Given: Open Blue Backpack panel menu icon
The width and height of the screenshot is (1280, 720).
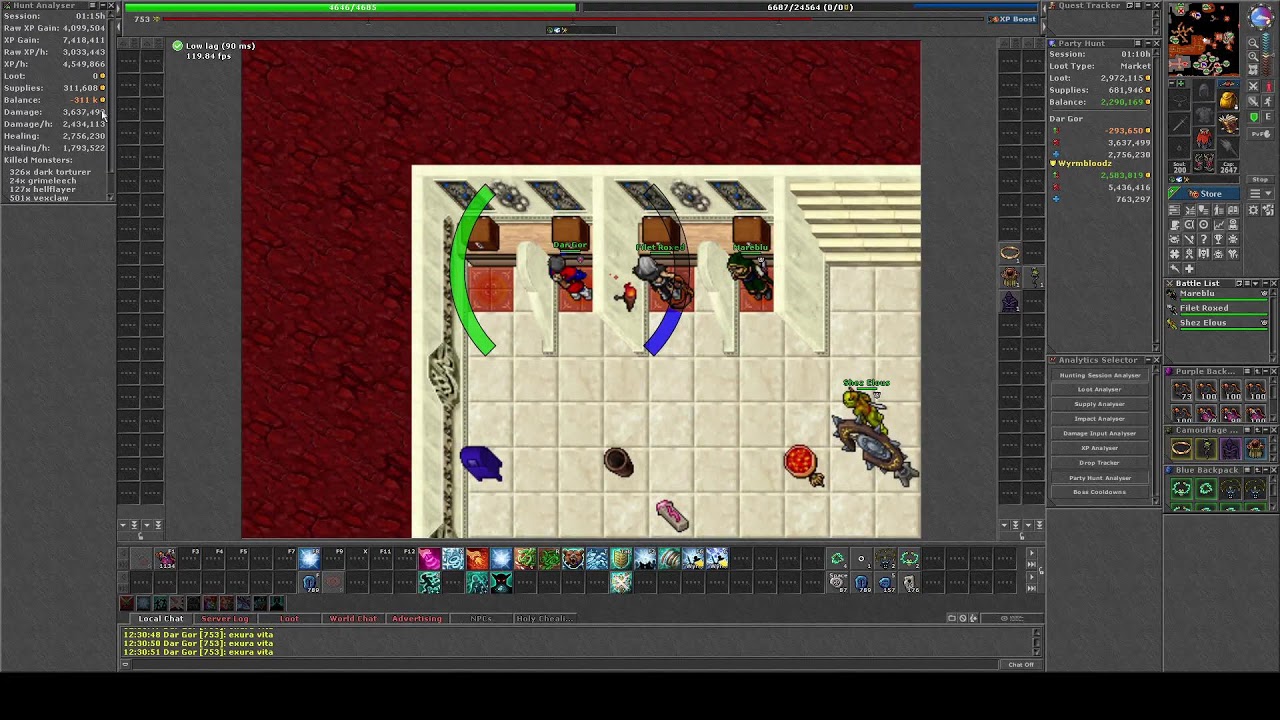Looking at the screenshot, I should coord(1247,470).
